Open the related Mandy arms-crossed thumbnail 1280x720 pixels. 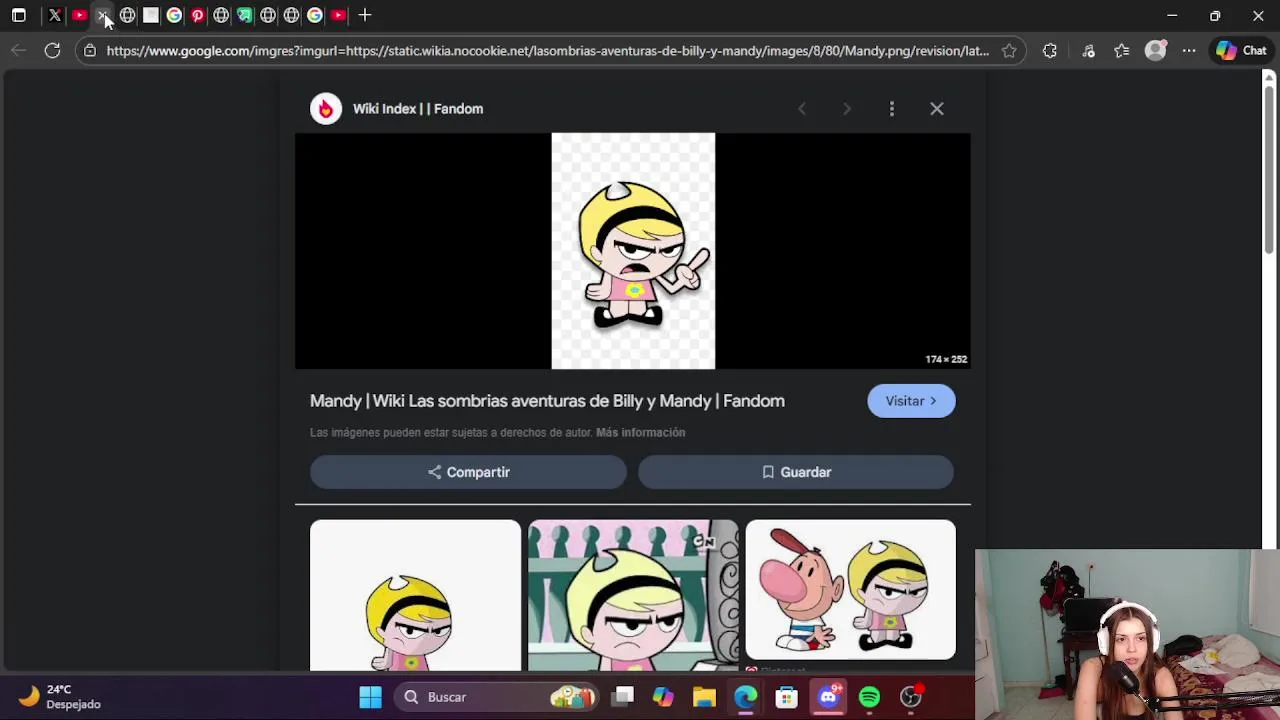pyautogui.click(x=415, y=595)
